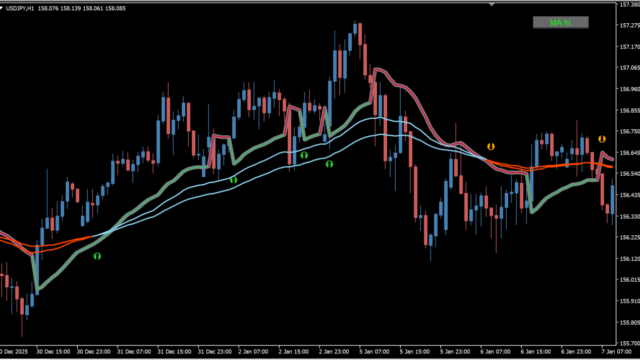Click the chart shift triangle marker at top
This screenshot has width=640, height=360.
pos(491,4)
